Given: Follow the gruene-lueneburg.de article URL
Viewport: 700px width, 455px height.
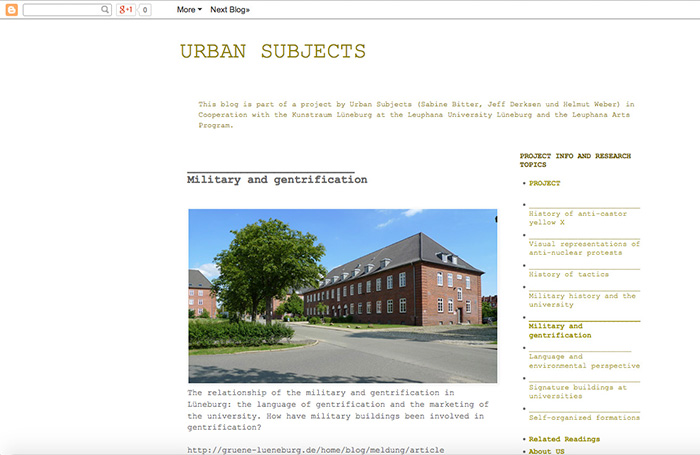Looking at the screenshot, I should pos(316,450).
